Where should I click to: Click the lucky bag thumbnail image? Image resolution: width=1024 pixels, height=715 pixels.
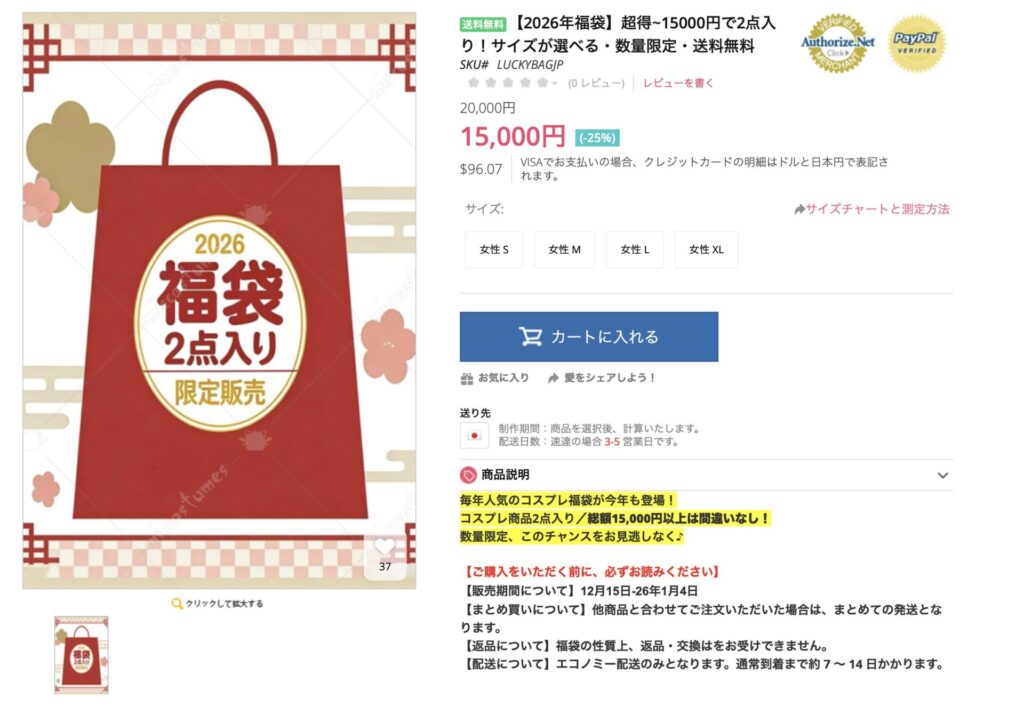[81, 654]
